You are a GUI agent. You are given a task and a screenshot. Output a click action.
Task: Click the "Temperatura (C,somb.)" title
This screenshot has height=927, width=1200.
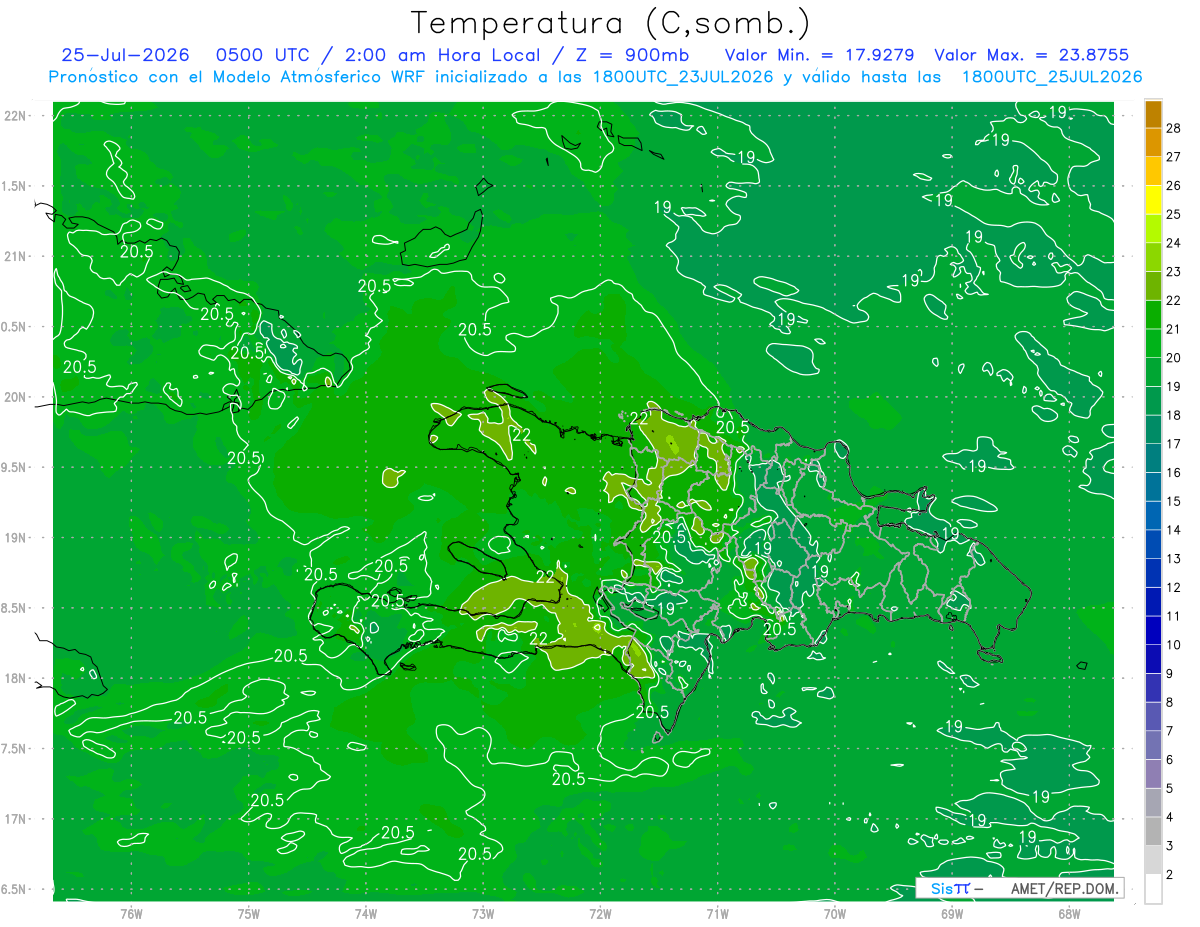pyautogui.click(x=611, y=23)
